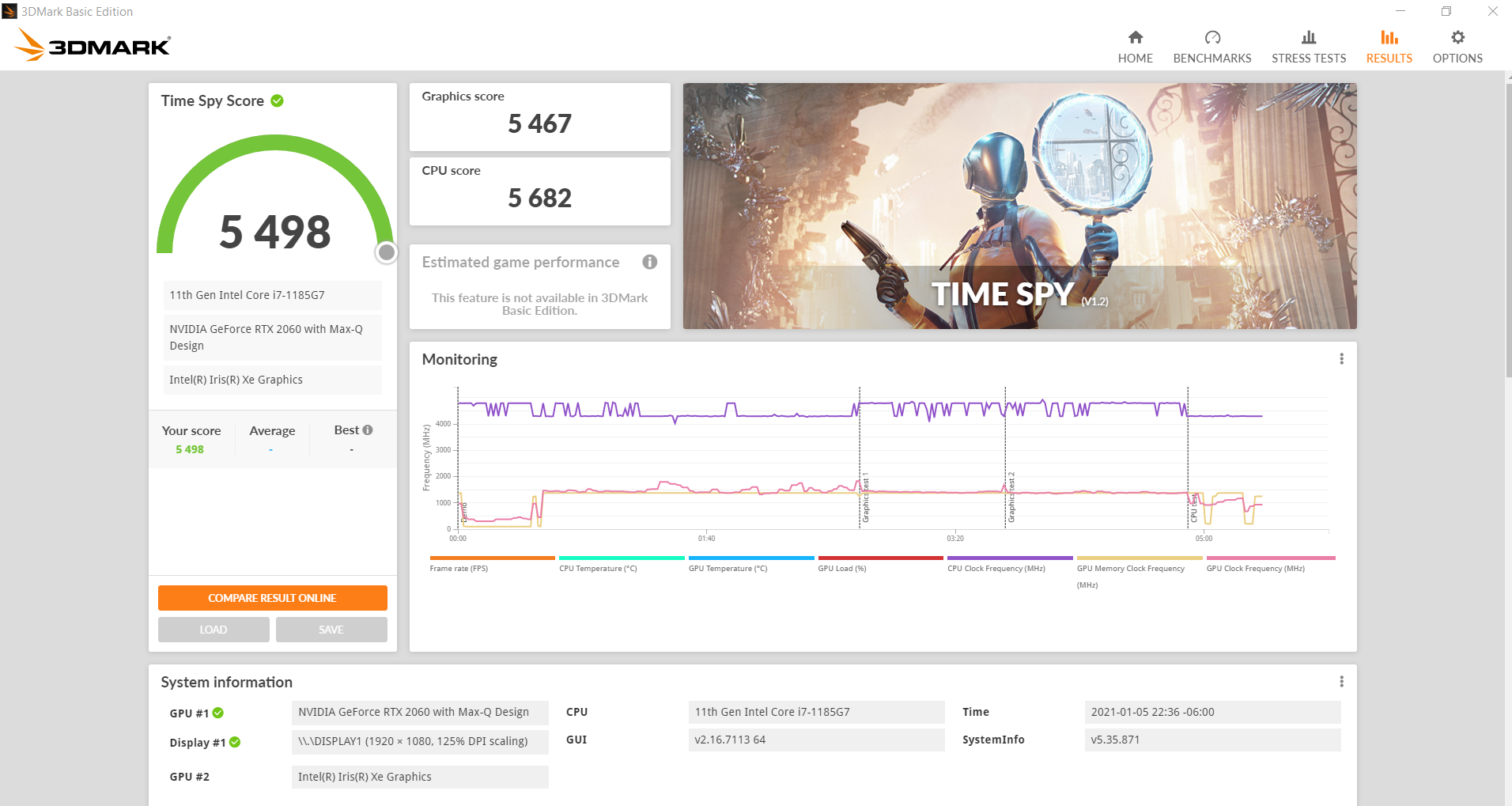Click the 3DMark title bar app icon
1512x806 pixels.
click(9, 11)
